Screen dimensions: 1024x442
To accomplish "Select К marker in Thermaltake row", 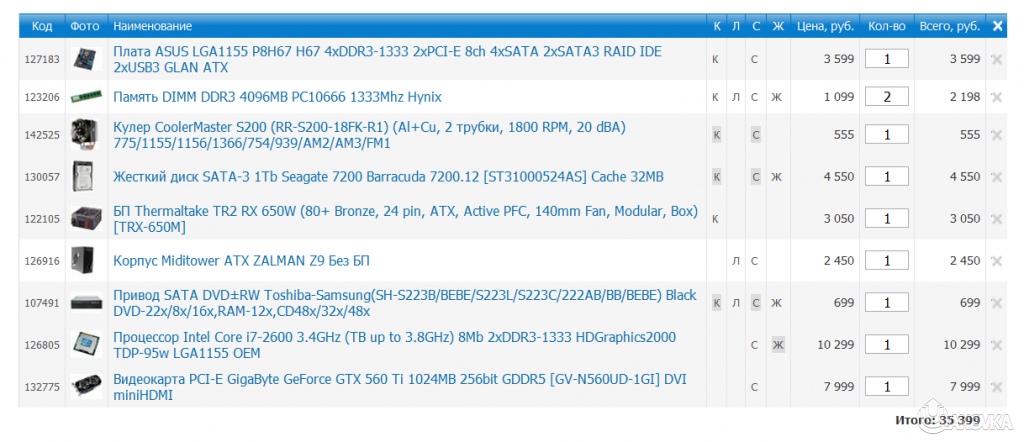I will (x=716, y=219).
